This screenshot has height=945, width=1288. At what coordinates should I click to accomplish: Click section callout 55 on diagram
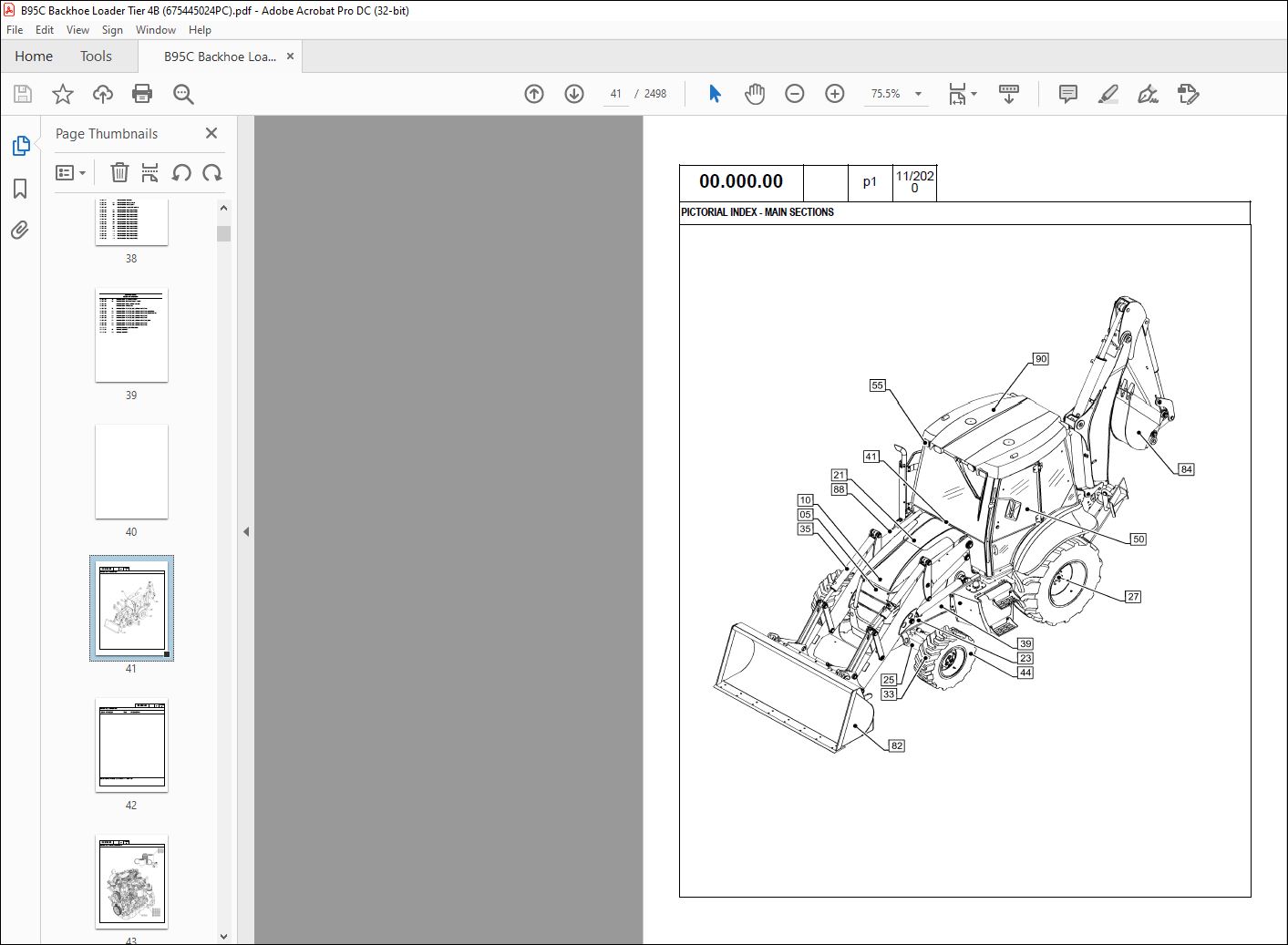877,385
